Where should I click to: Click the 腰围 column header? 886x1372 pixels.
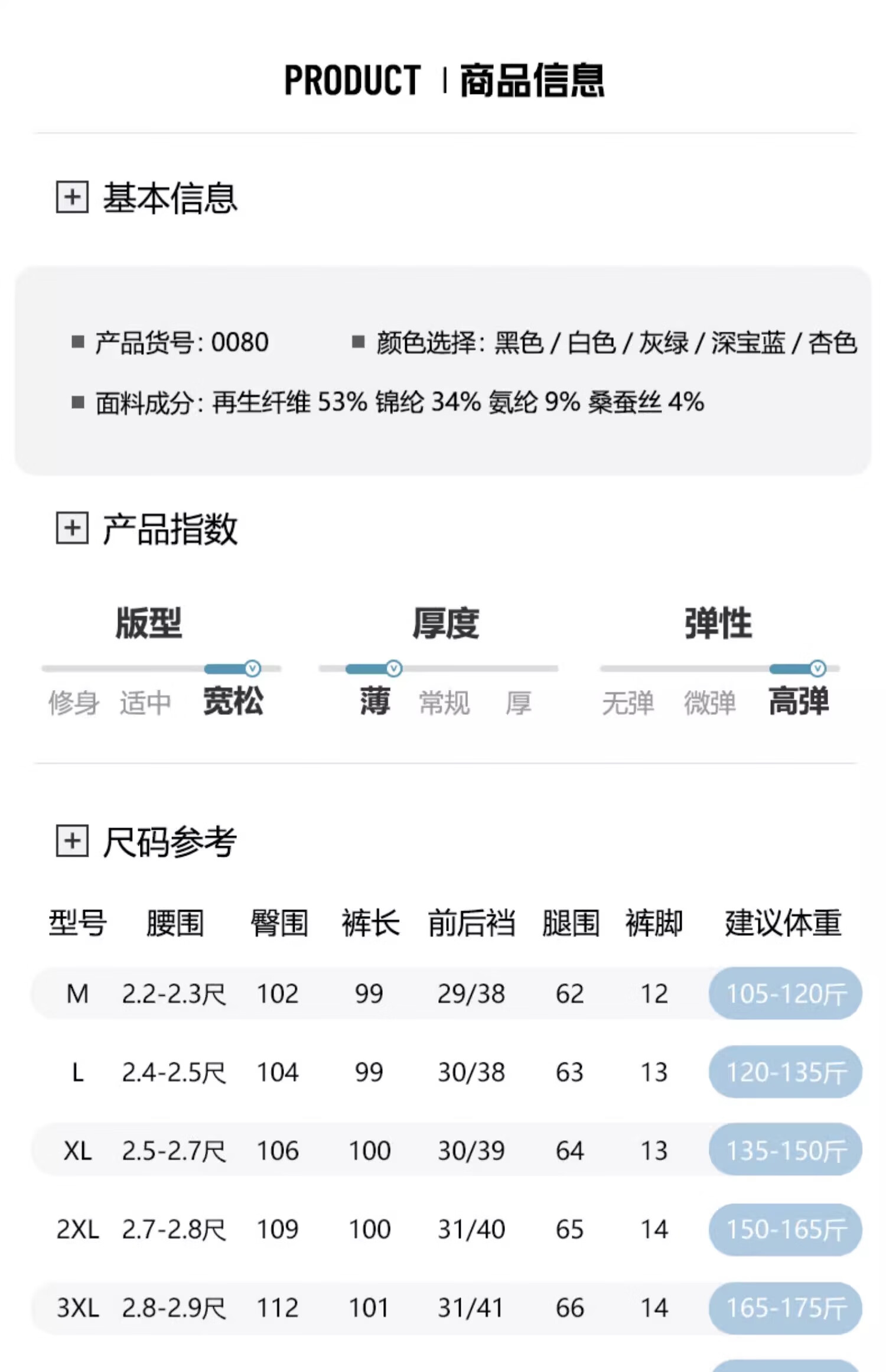tap(175, 923)
